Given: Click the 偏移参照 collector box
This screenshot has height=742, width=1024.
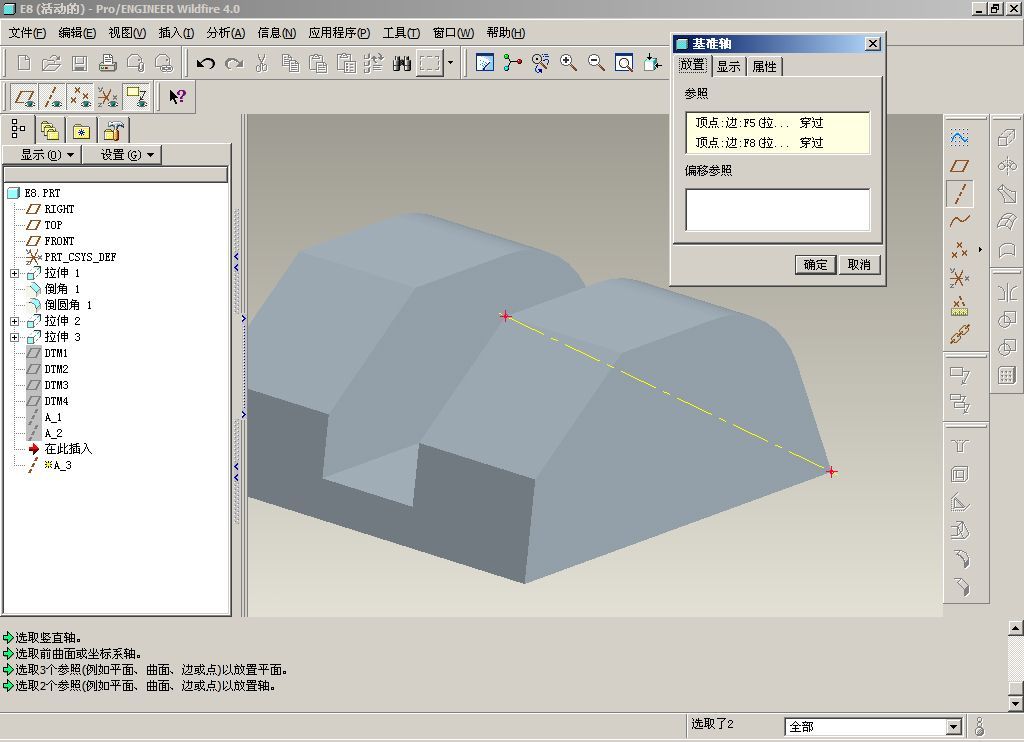Looking at the screenshot, I should pos(777,210).
